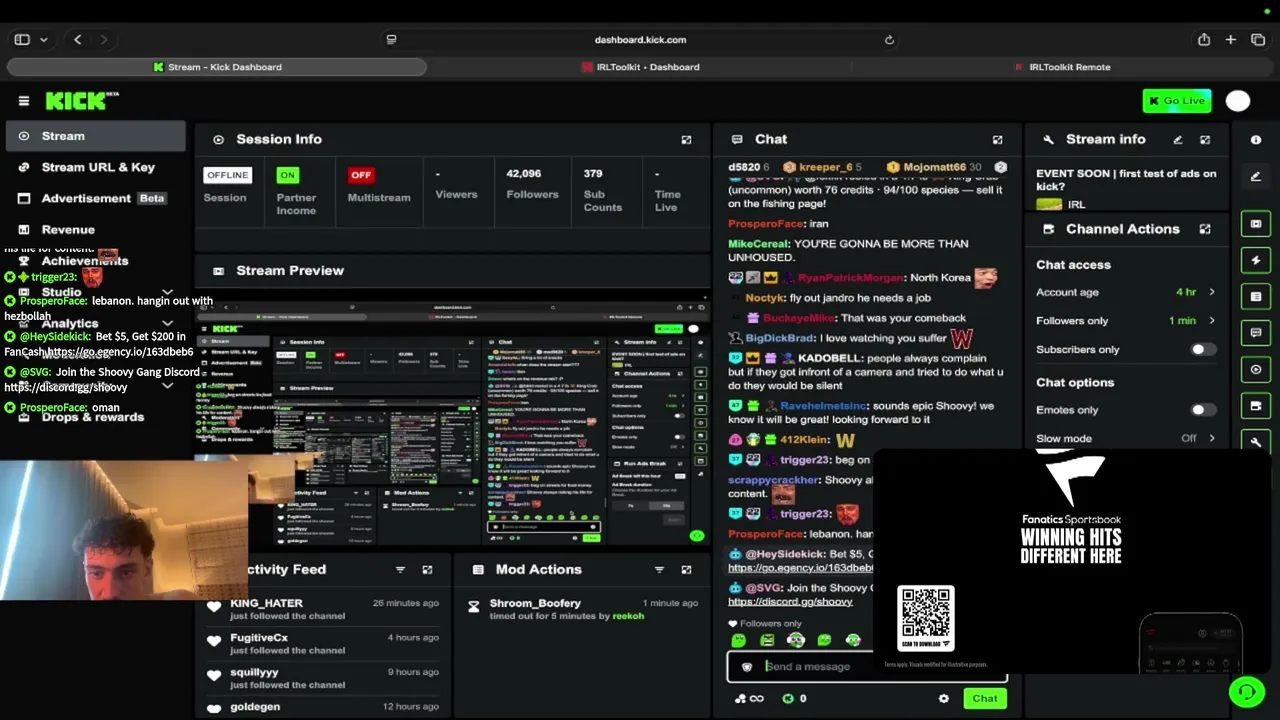Open the sidebar dropdown arrow in browser toolbar
This screenshot has width=1280, height=720.
click(44, 40)
